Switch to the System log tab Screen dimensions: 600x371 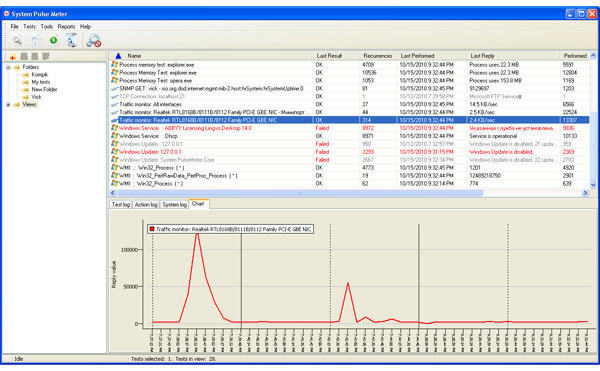click(x=174, y=205)
